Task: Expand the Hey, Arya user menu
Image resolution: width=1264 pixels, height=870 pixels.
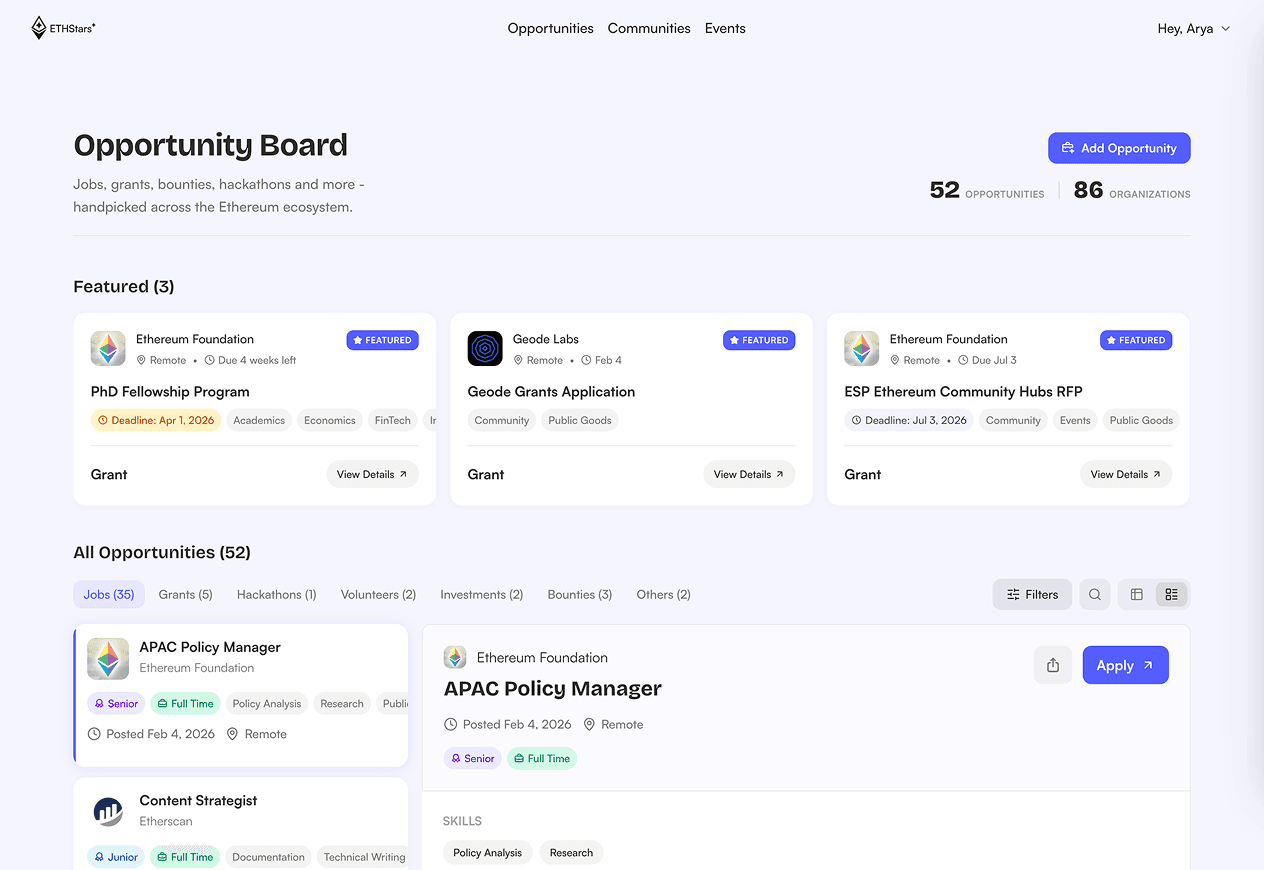Action: 1193,29
